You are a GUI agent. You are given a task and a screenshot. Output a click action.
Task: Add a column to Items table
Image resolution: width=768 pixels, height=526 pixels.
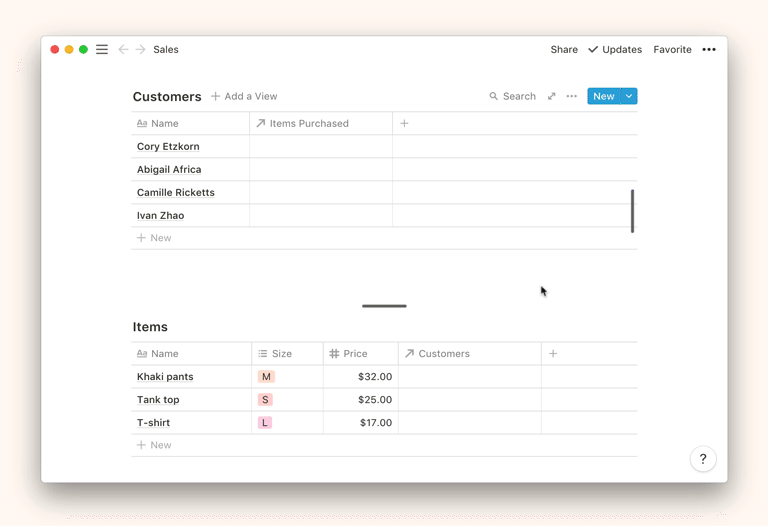pyautogui.click(x=553, y=353)
